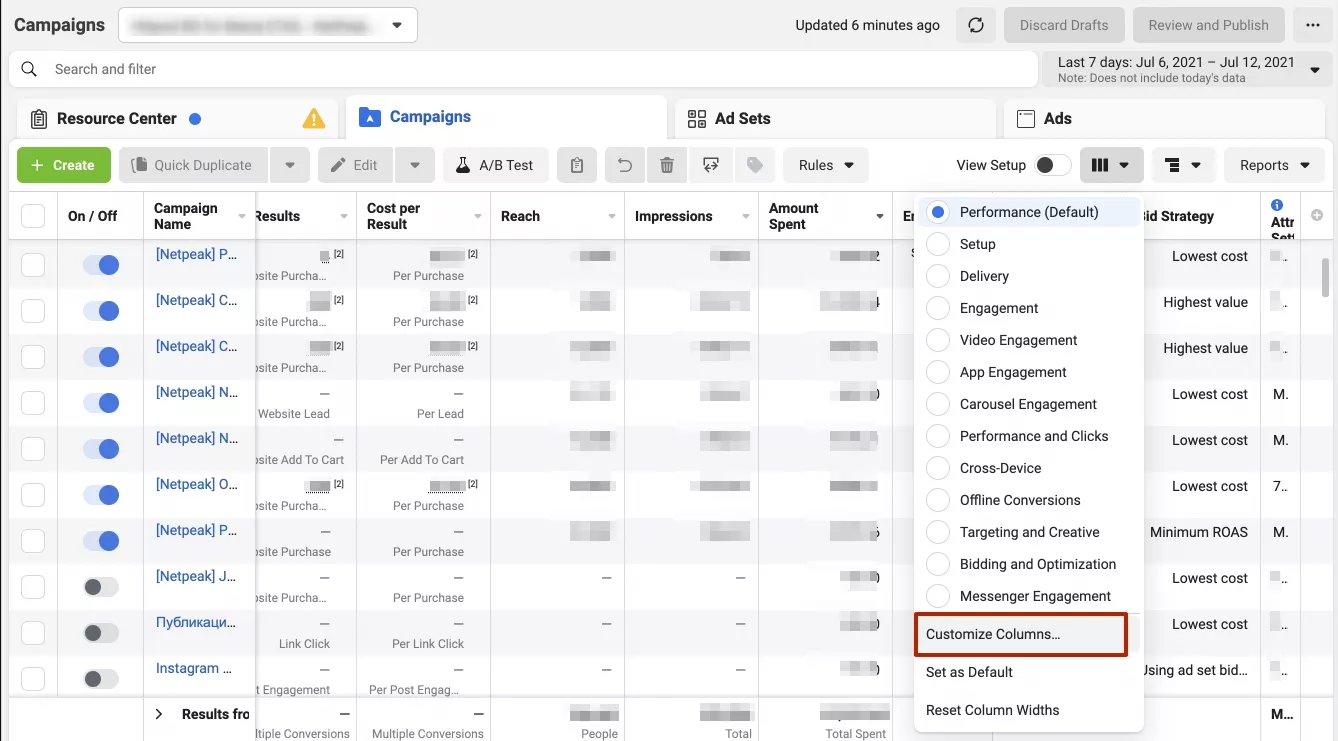Switch to the Ads tab
The width and height of the screenshot is (1338, 741).
[1164, 118]
